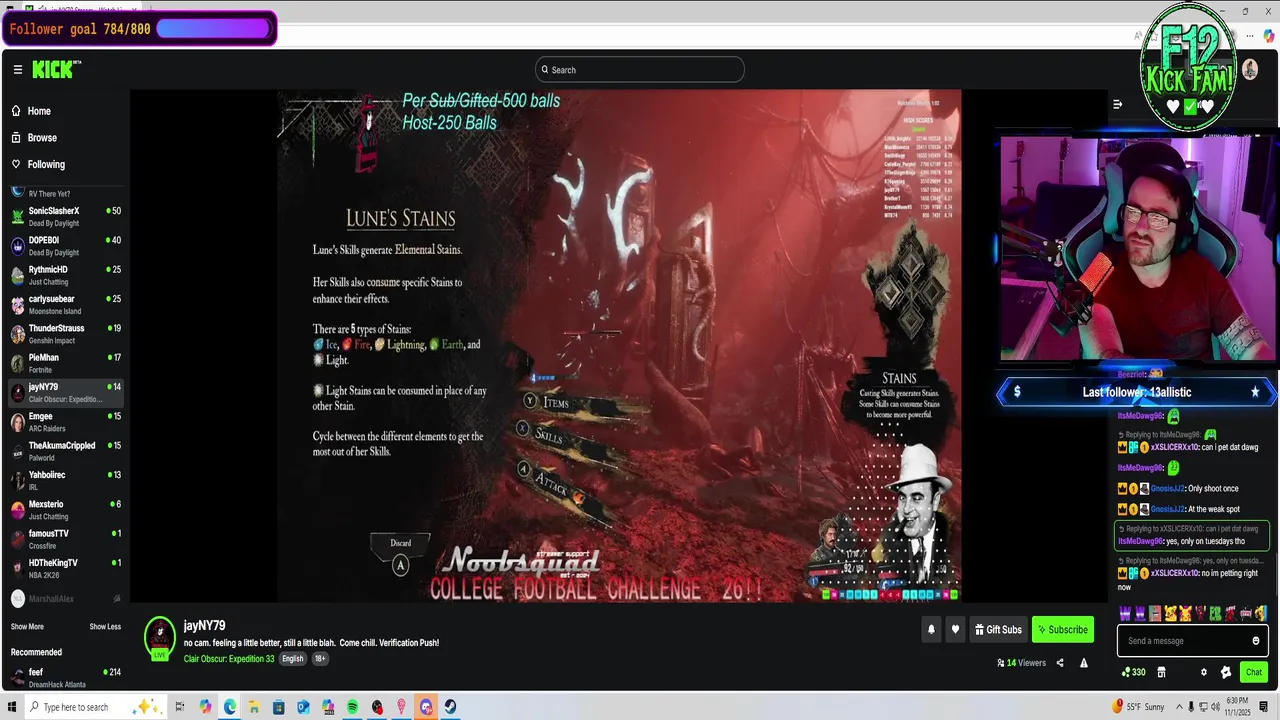The width and height of the screenshot is (1280, 720).
Task: Open TheAkumaCrippled channel in sidebar
Action: point(65,451)
